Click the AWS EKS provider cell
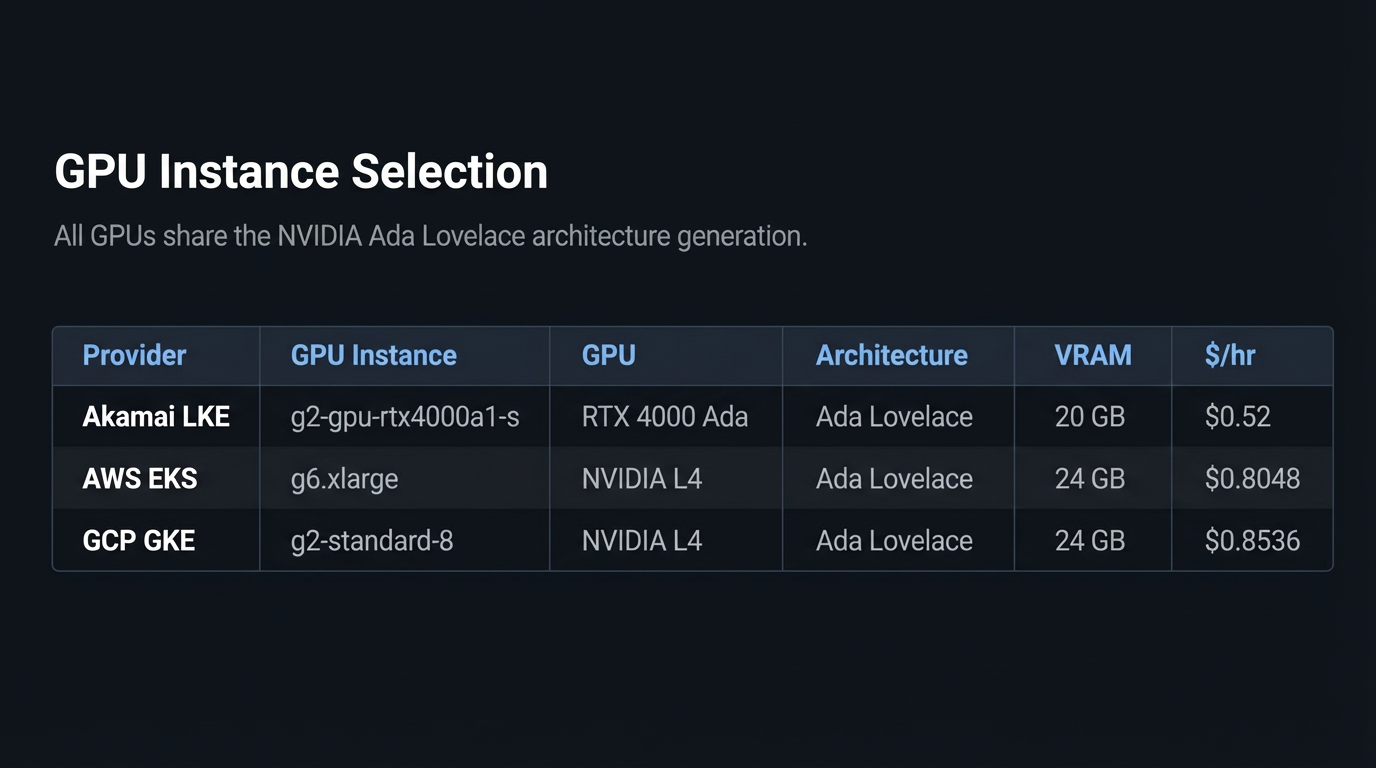Image resolution: width=1376 pixels, height=768 pixels. pos(140,478)
